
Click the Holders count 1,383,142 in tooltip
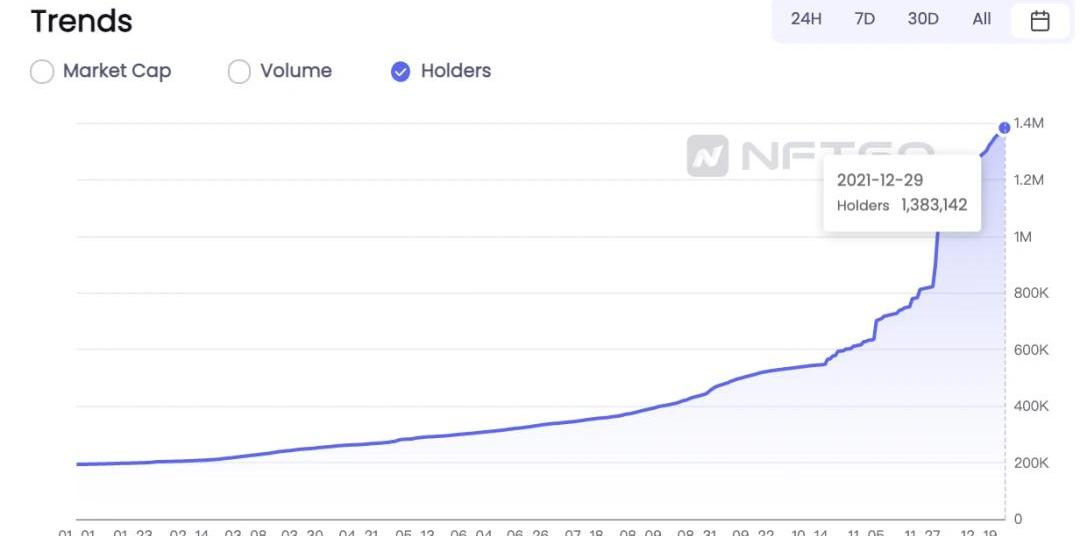pos(934,205)
